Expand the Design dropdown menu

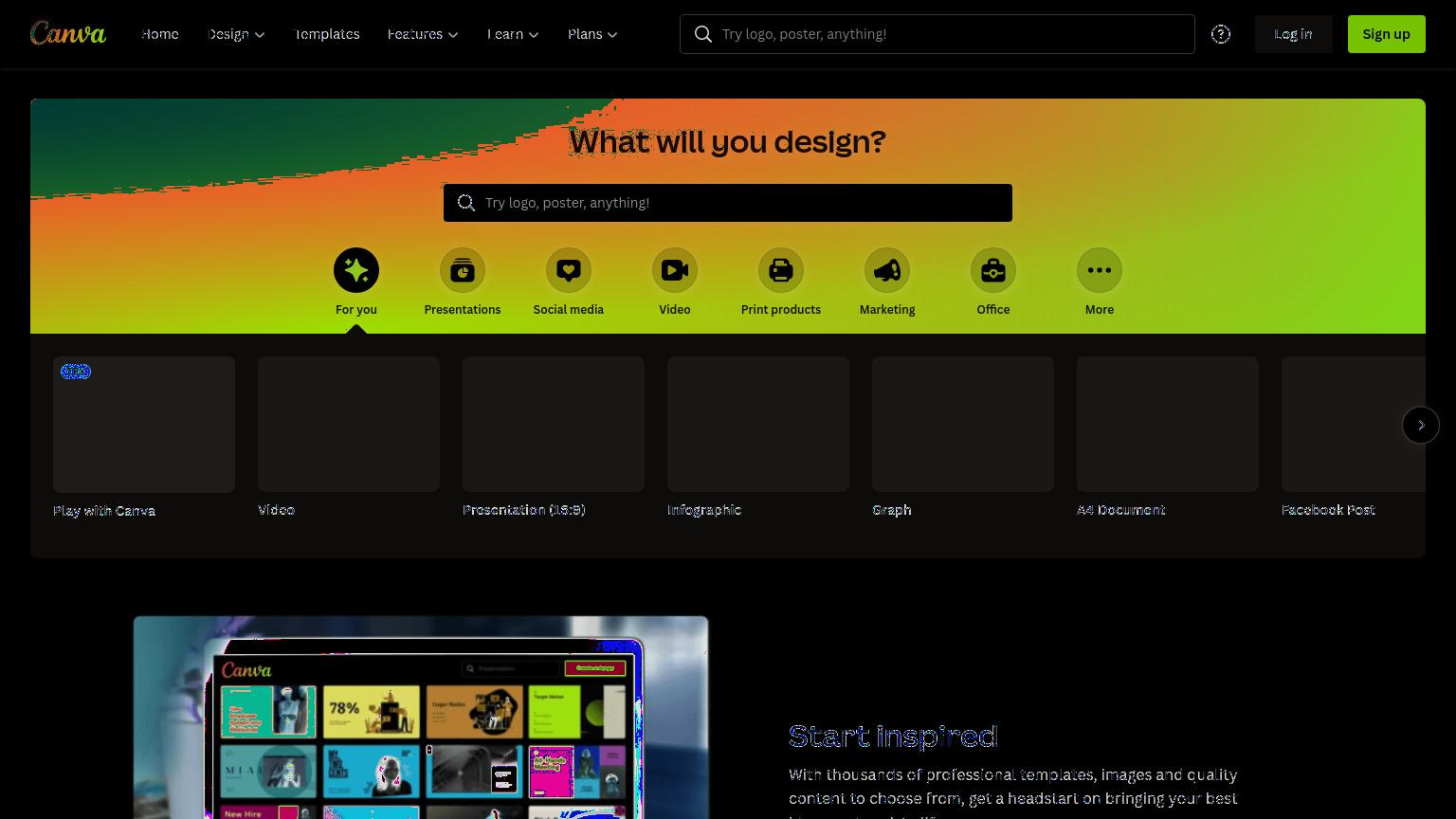[236, 34]
